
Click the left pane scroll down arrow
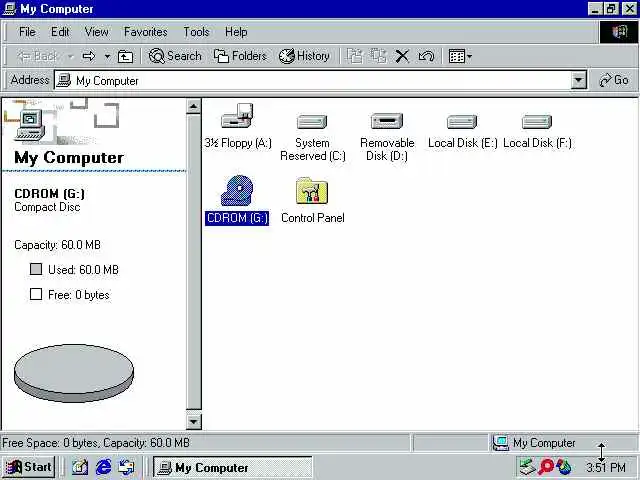[x=193, y=421]
